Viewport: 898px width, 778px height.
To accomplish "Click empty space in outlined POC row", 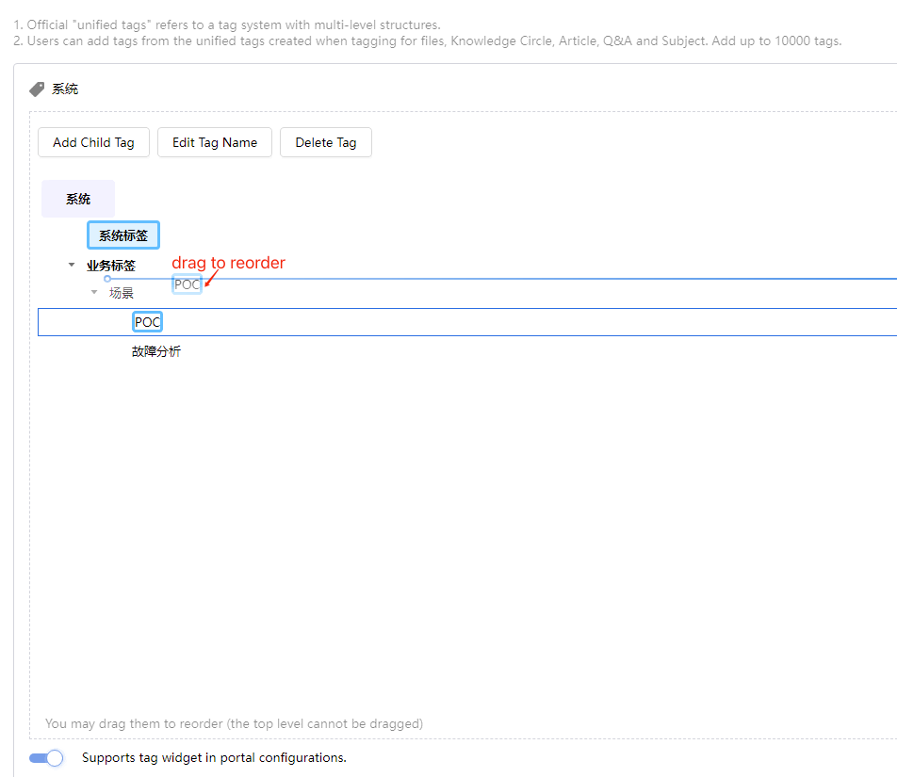I will (x=515, y=322).
